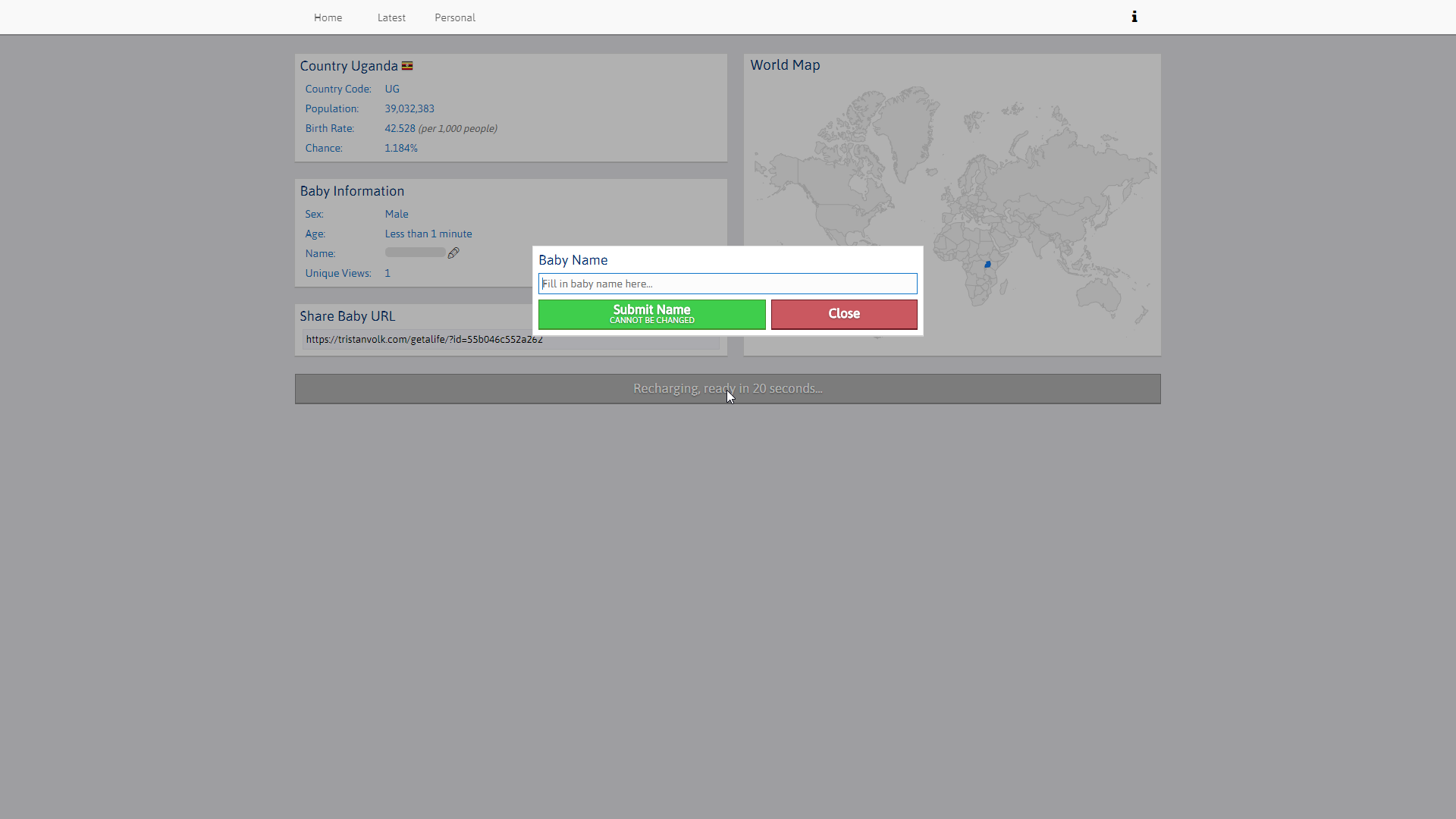The image size is (1456, 819).
Task: Click the Uganda flag icon
Action: pos(407,66)
